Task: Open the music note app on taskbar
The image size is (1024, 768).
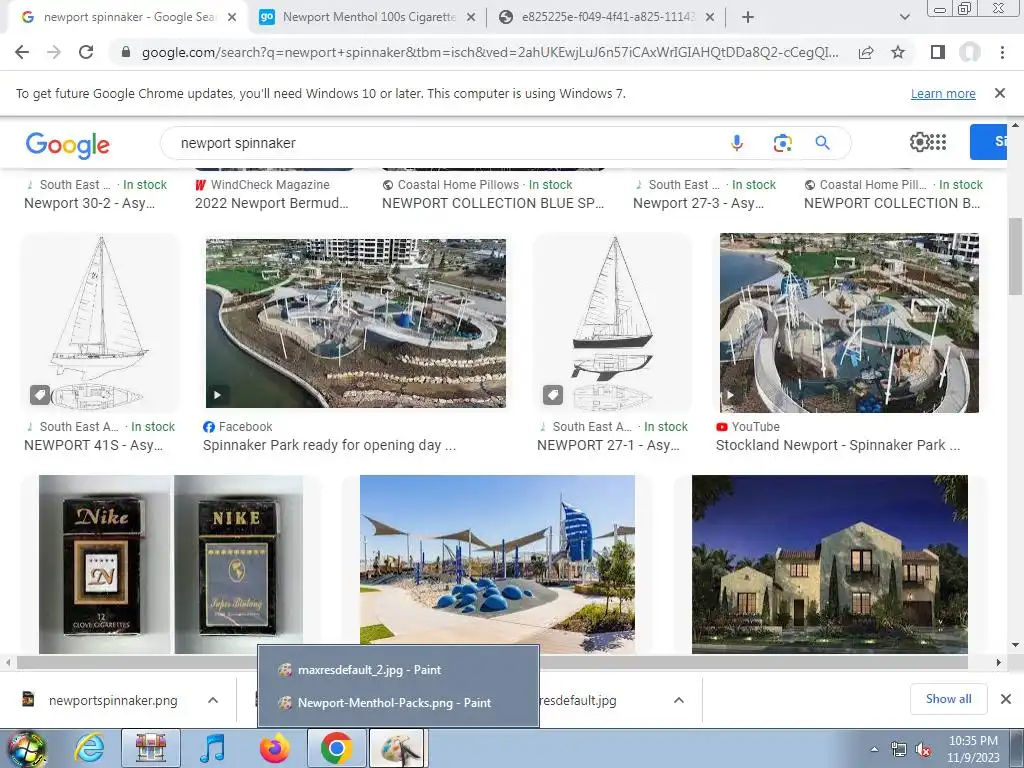Action: tap(212, 748)
